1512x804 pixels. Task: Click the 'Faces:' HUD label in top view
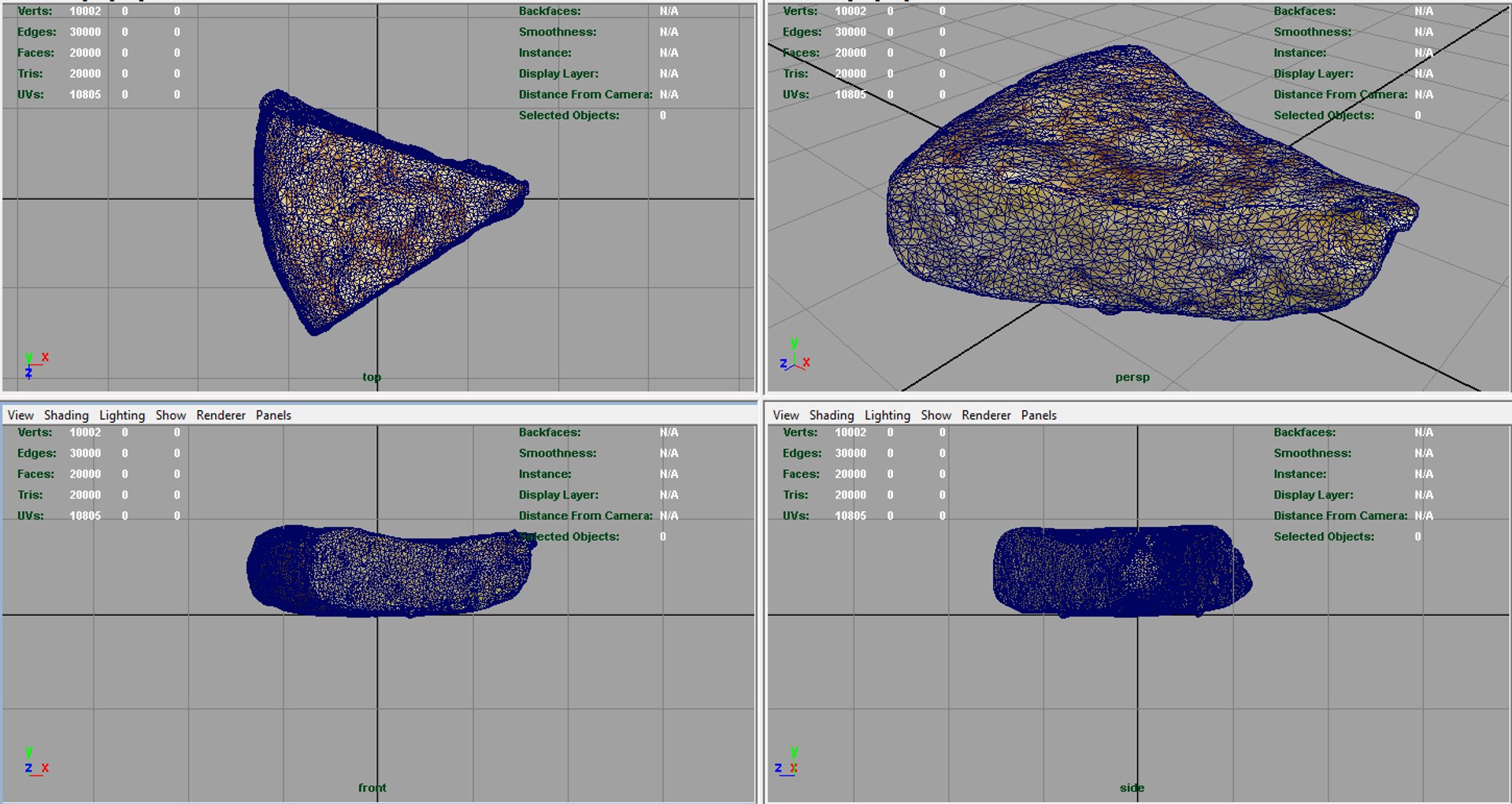click(35, 53)
